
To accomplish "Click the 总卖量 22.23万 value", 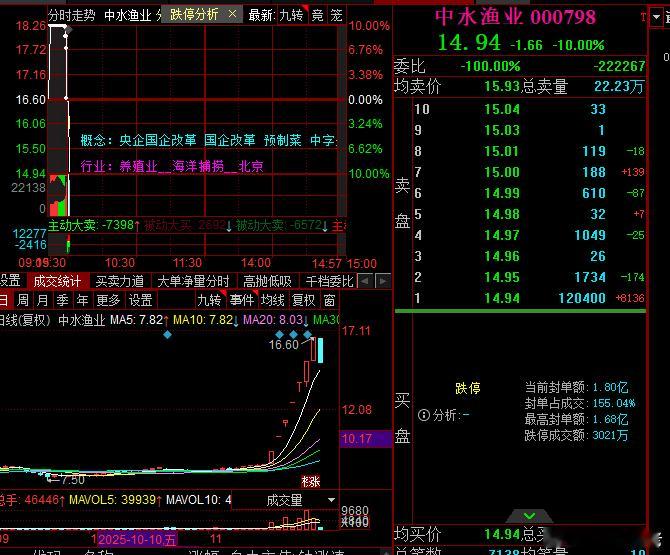I will coord(619,87).
